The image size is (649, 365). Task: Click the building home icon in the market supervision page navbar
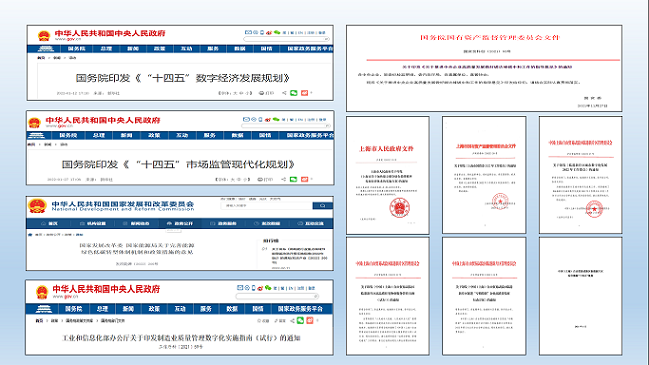tap(36, 135)
